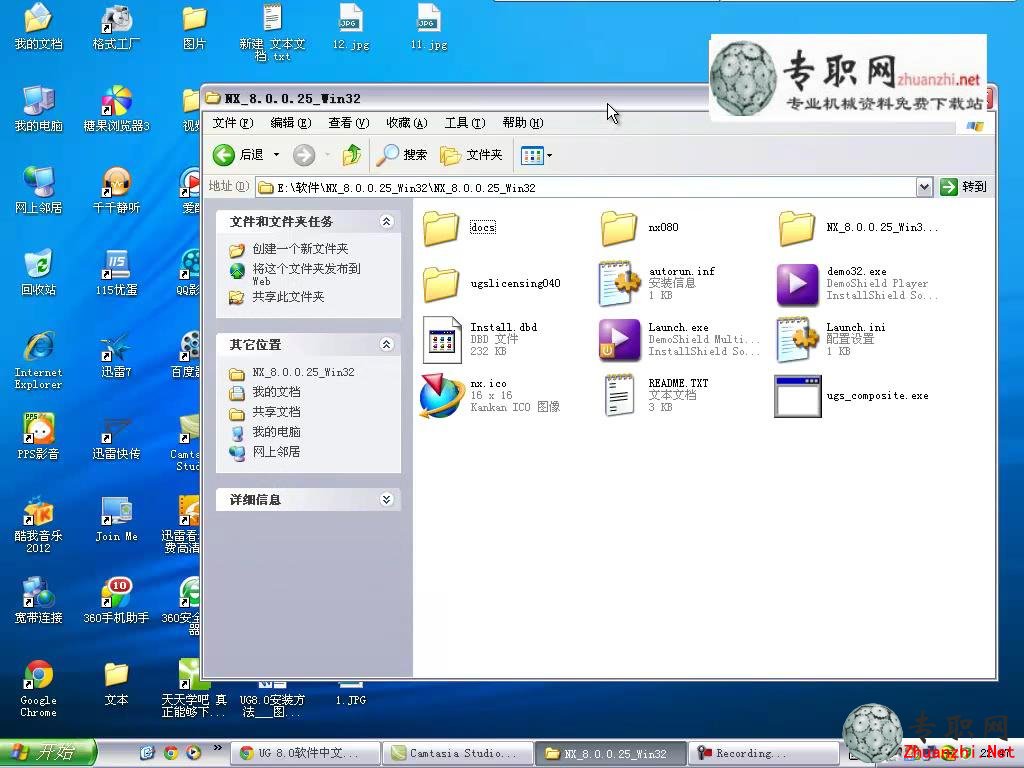1024x768 pixels.
Task: Open 360手机助手 desktop shortcut
Action: [x=116, y=601]
